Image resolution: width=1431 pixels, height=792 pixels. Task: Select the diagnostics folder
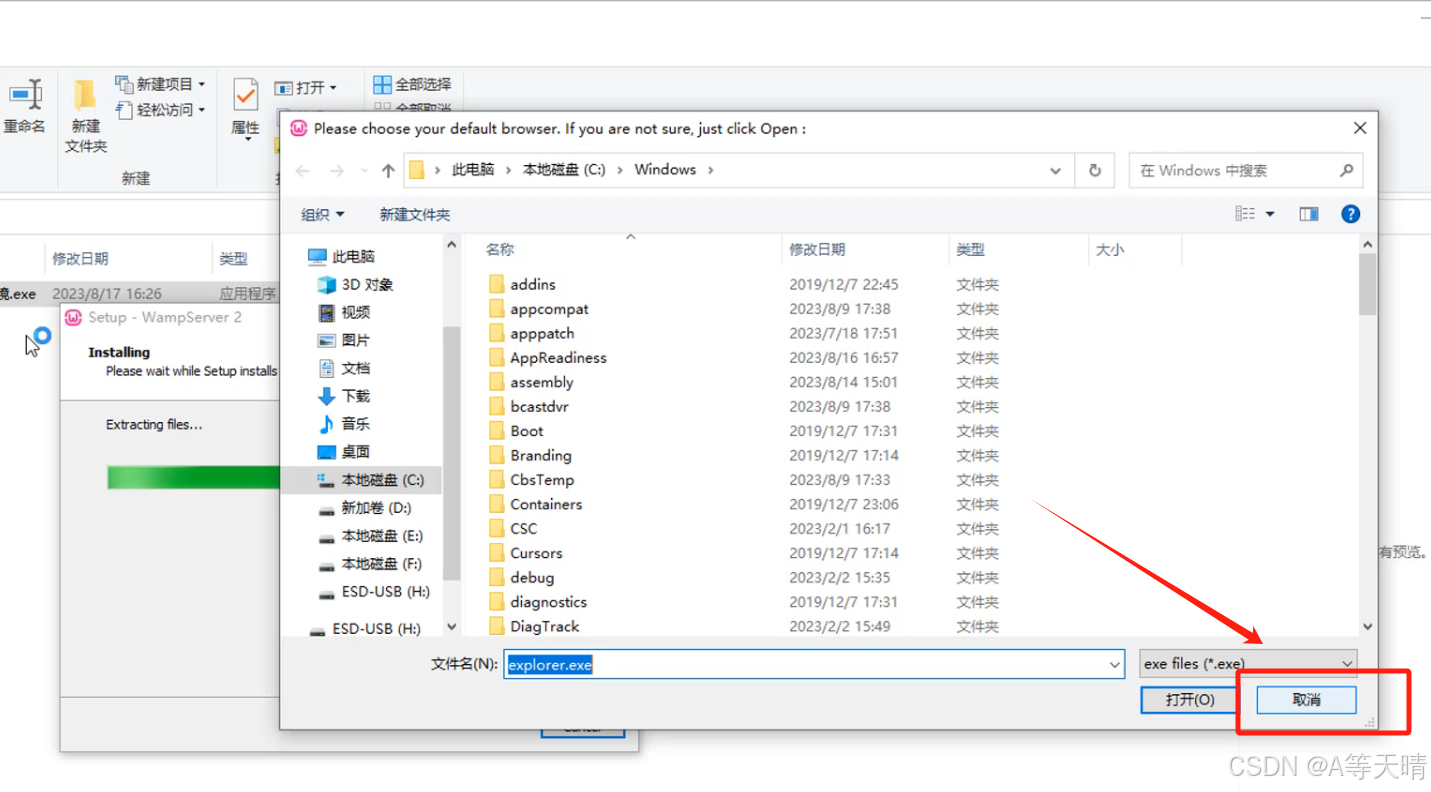tap(548, 602)
